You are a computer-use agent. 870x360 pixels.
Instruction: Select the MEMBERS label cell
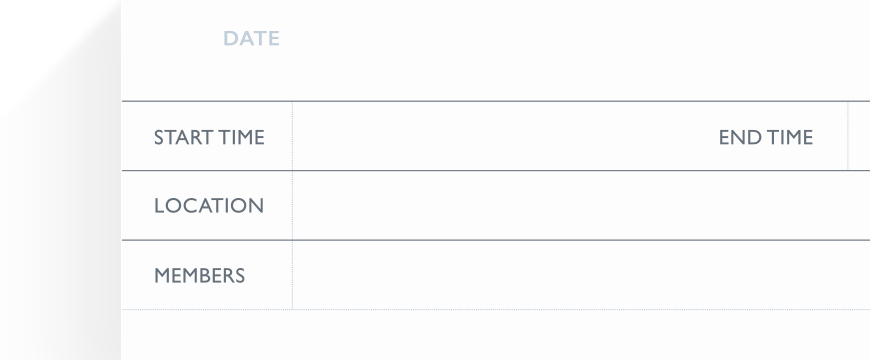(x=207, y=275)
